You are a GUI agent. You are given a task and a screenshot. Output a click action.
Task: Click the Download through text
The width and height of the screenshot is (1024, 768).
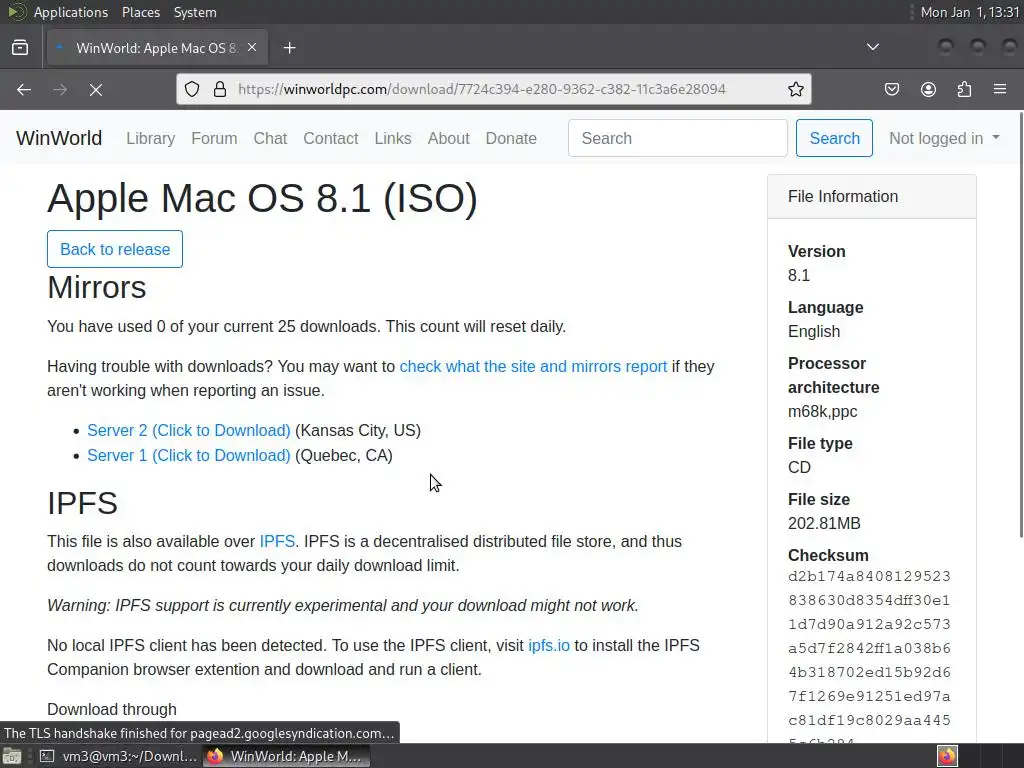112,709
